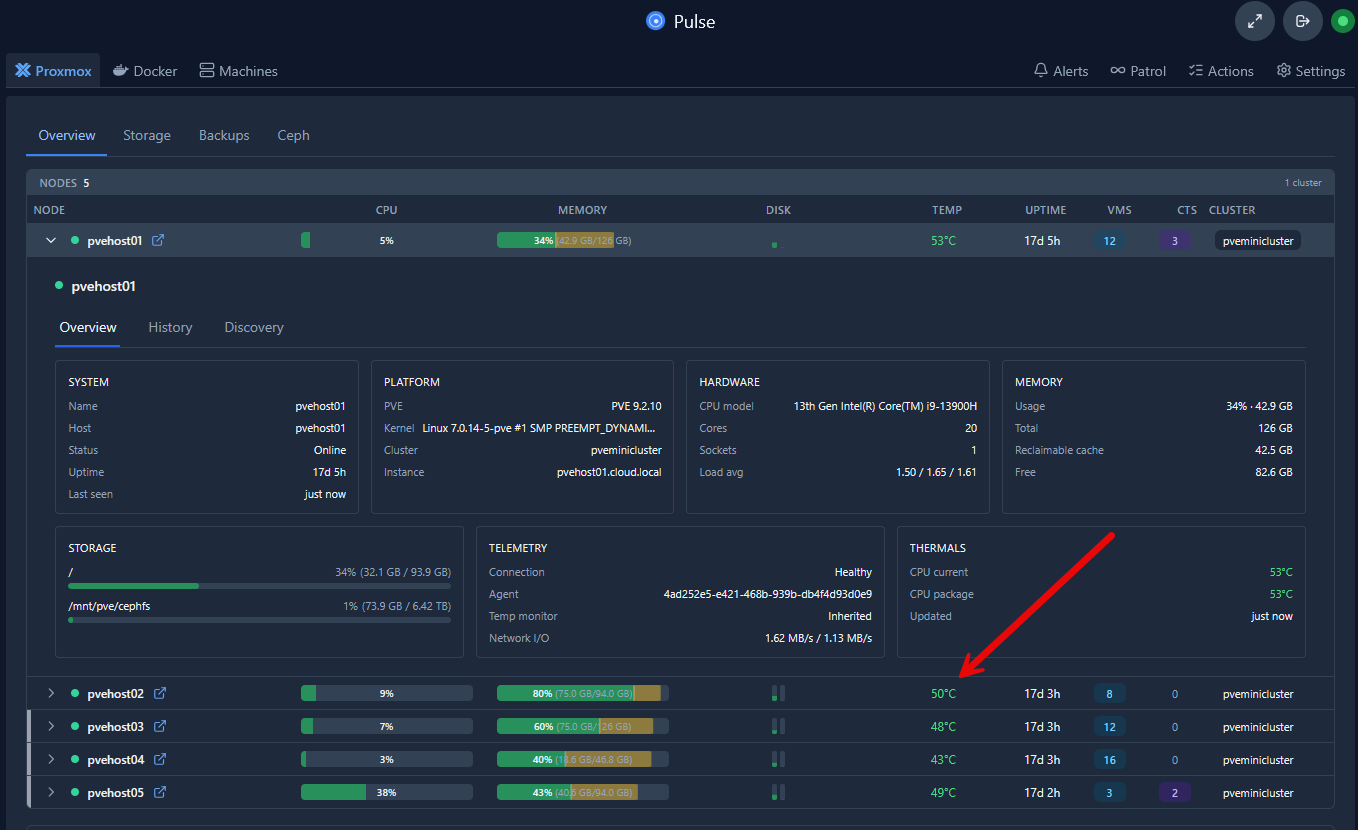The width and height of the screenshot is (1358, 830).
Task: Open external link icon for pvehost03
Action: pos(159,726)
